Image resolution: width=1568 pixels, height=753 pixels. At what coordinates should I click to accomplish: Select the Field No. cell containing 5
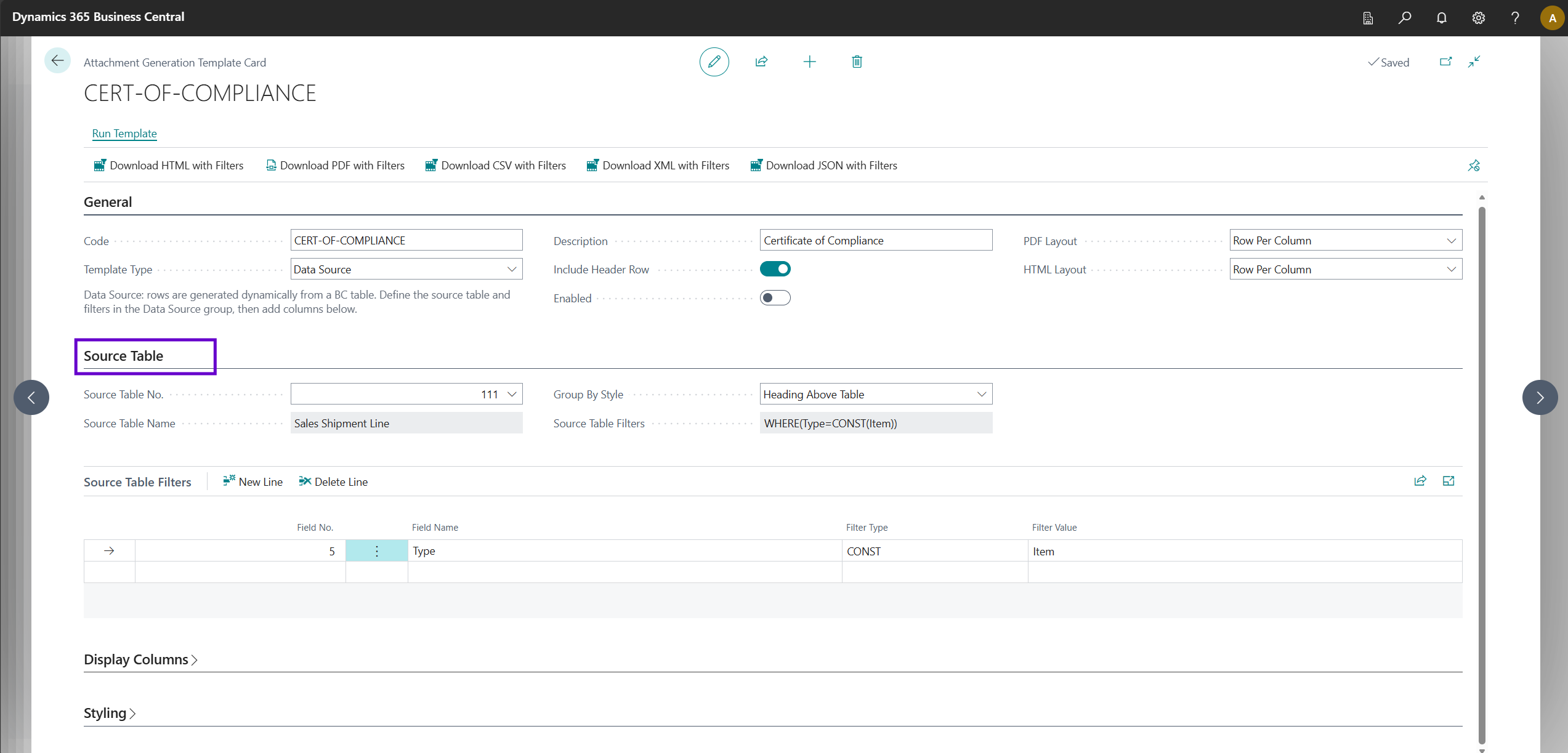click(x=240, y=551)
